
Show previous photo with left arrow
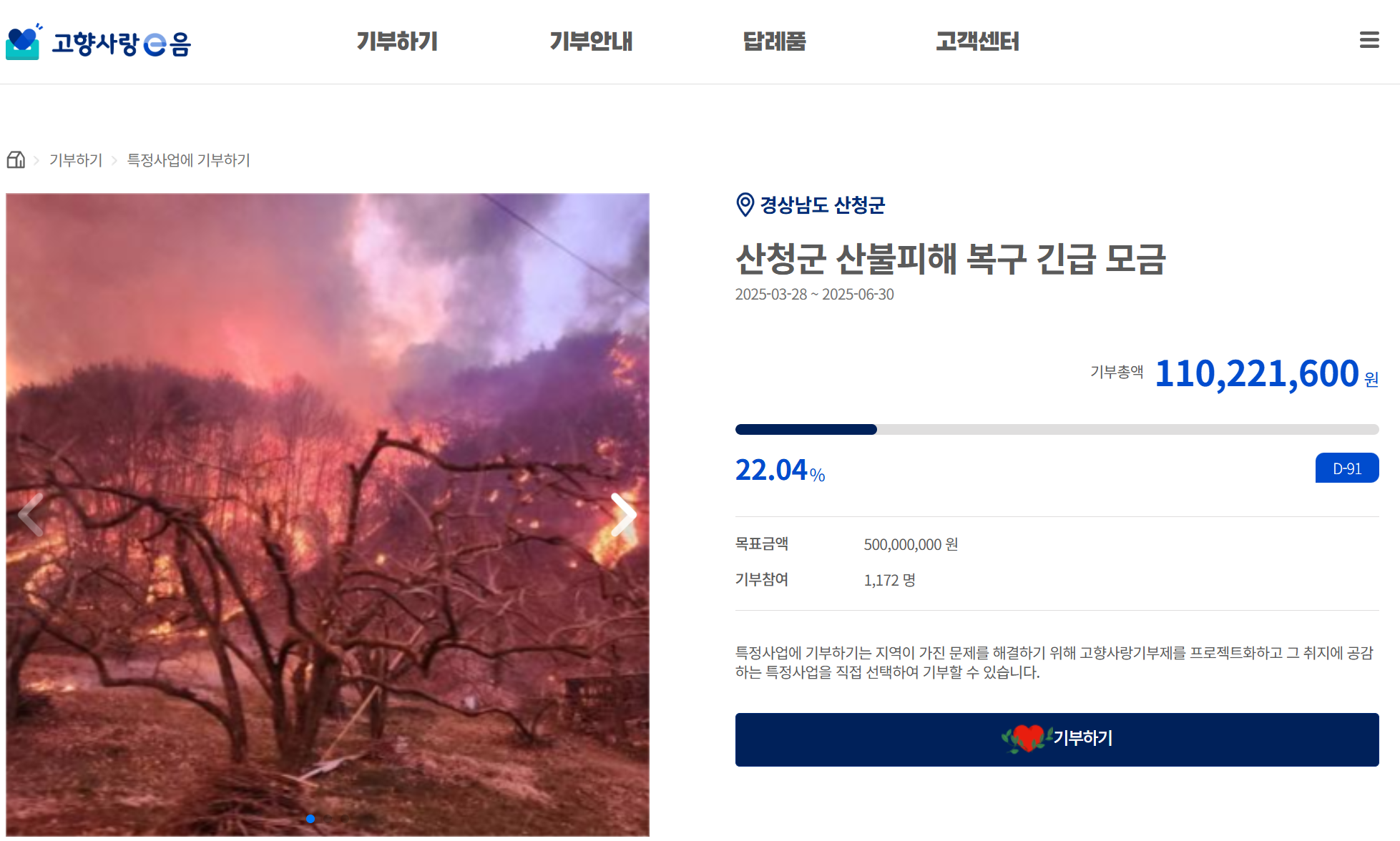pos(31,515)
